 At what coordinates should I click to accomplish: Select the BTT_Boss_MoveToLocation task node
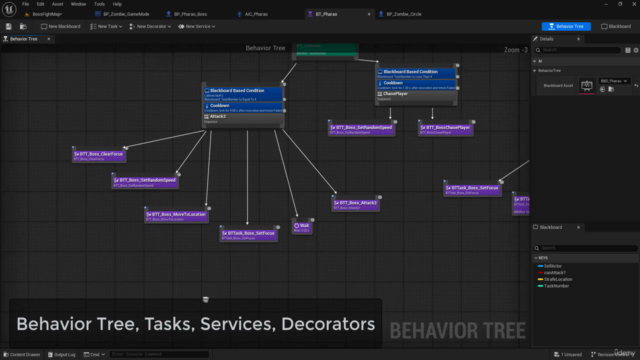176,216
